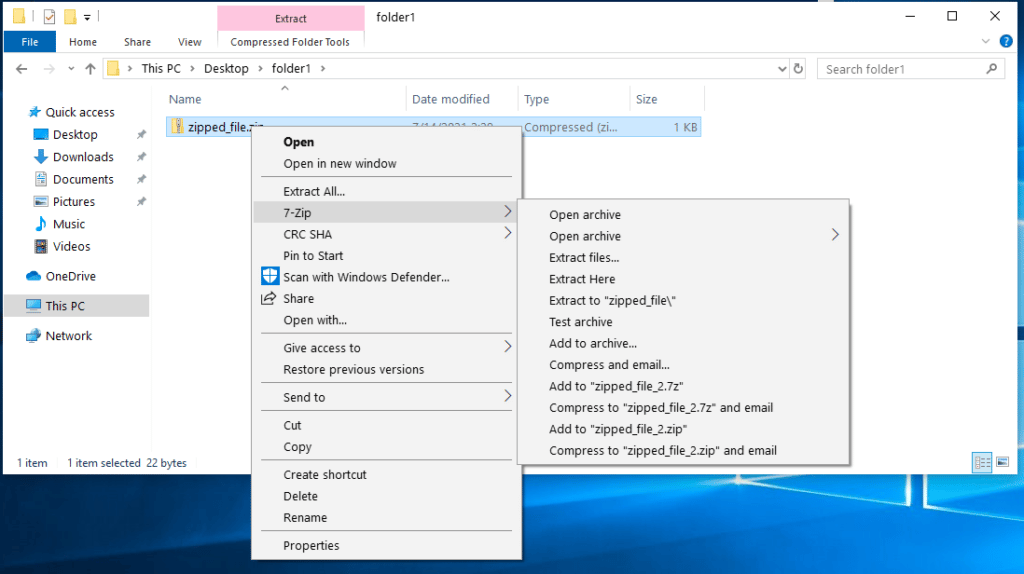Pick Add to "zipped_file_2.zip" option

point(617,429)
